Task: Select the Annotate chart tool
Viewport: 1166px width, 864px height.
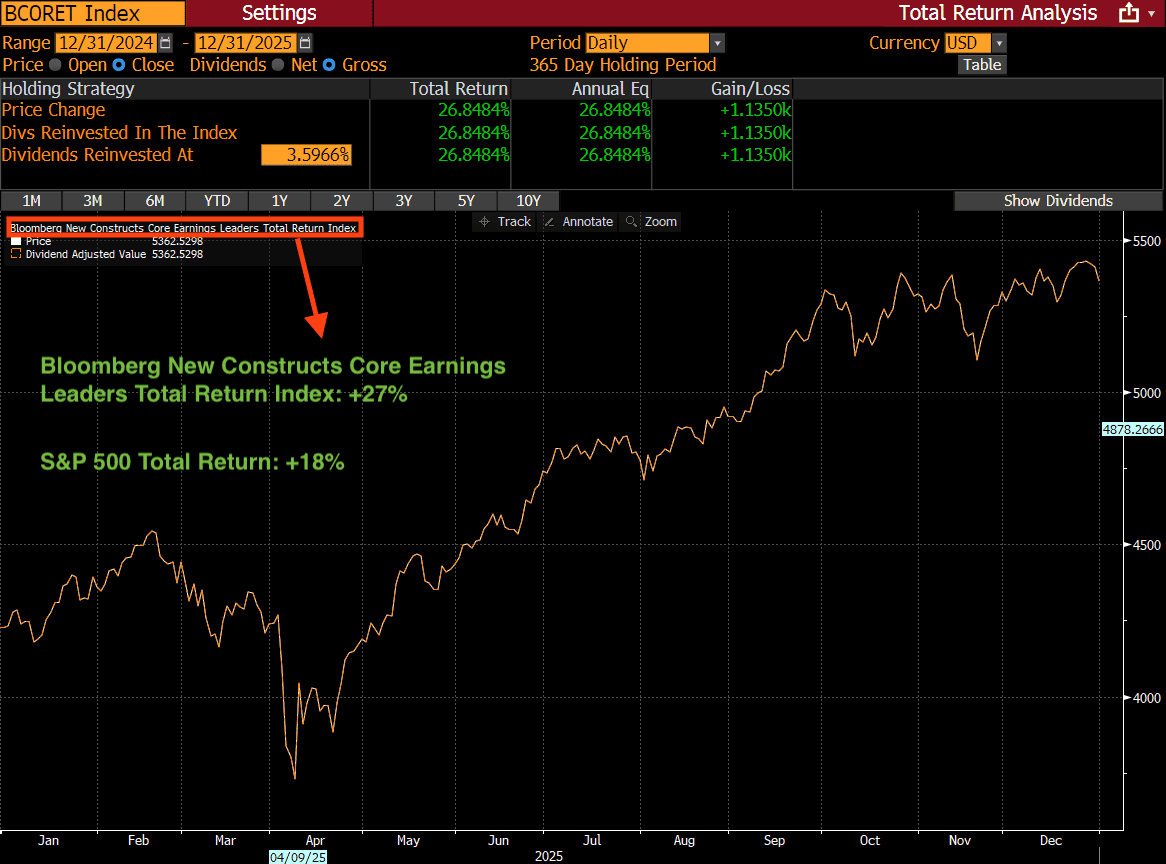Action: [x=578, y=222]
